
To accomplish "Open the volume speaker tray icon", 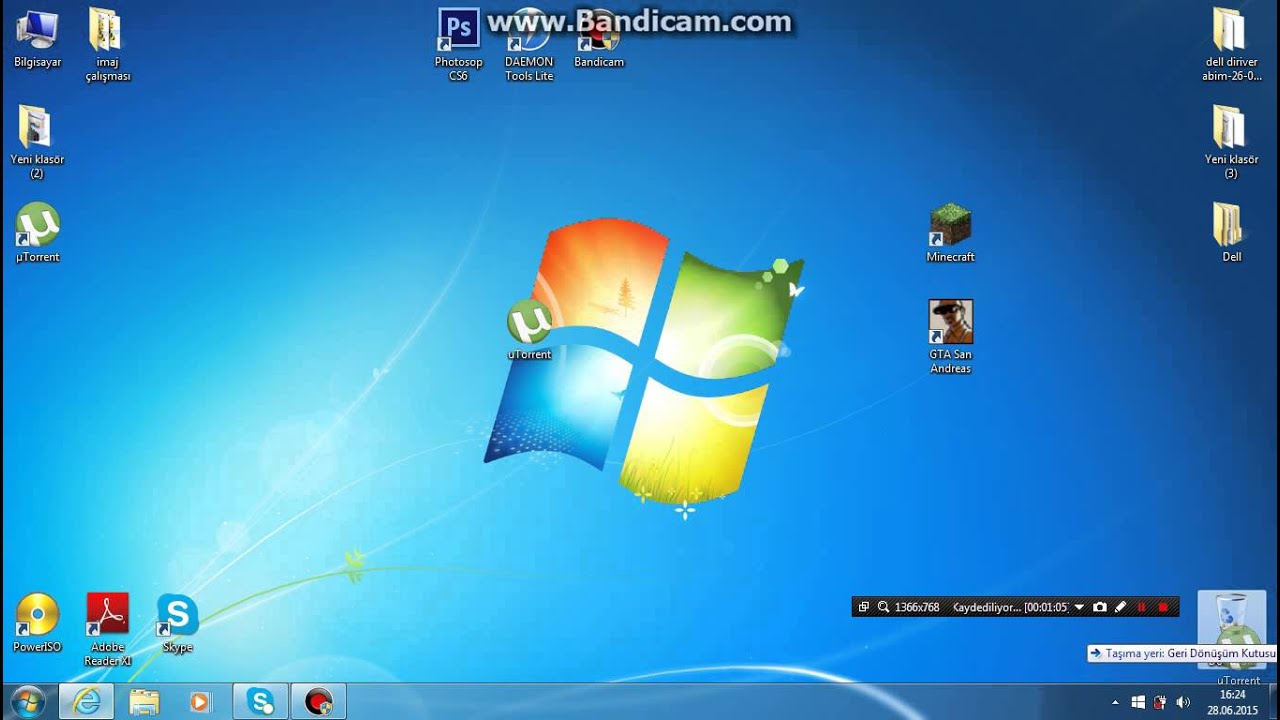I will [1183, 702].
